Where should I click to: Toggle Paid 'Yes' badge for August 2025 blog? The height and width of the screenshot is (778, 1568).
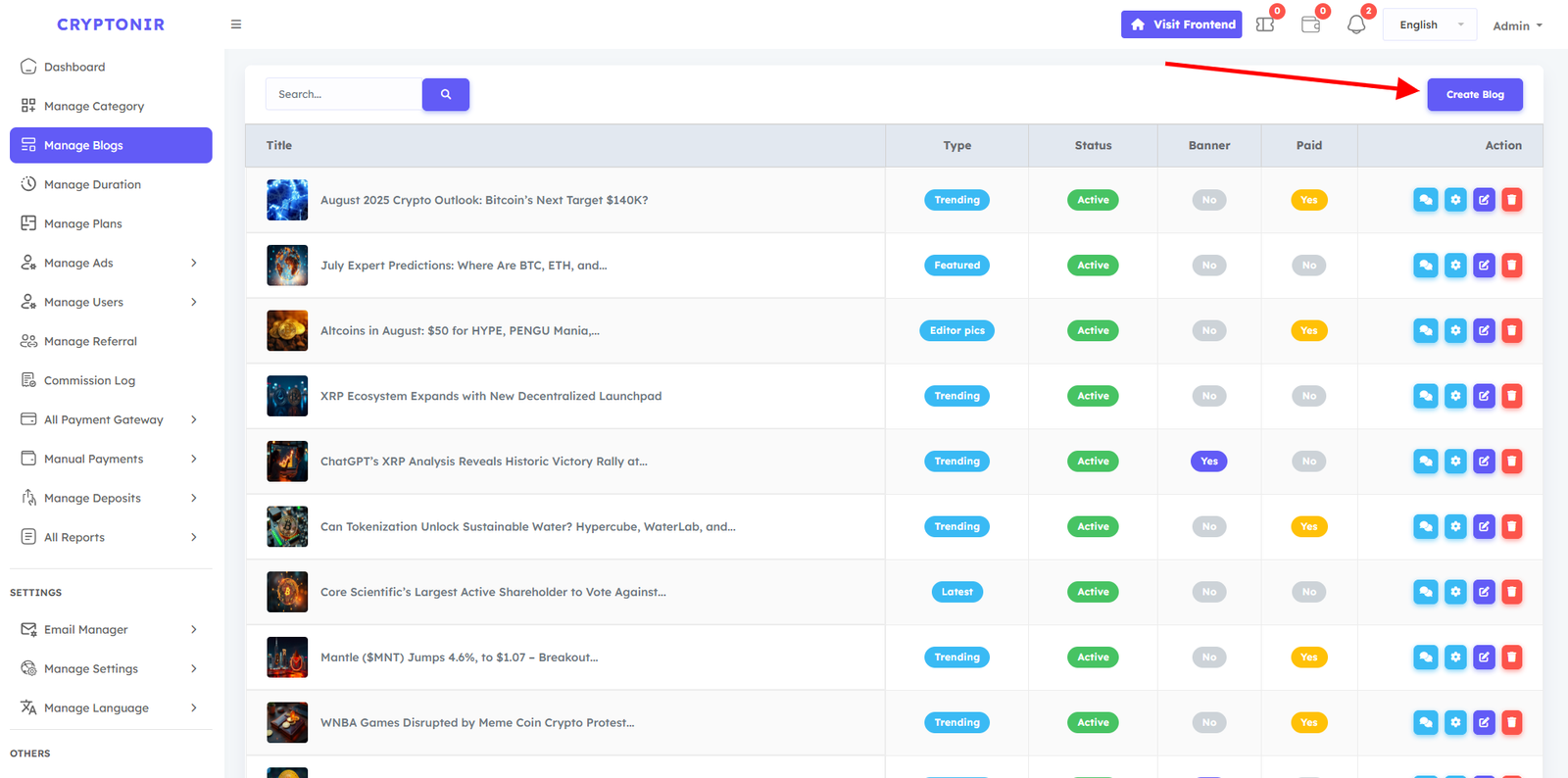1309,200
